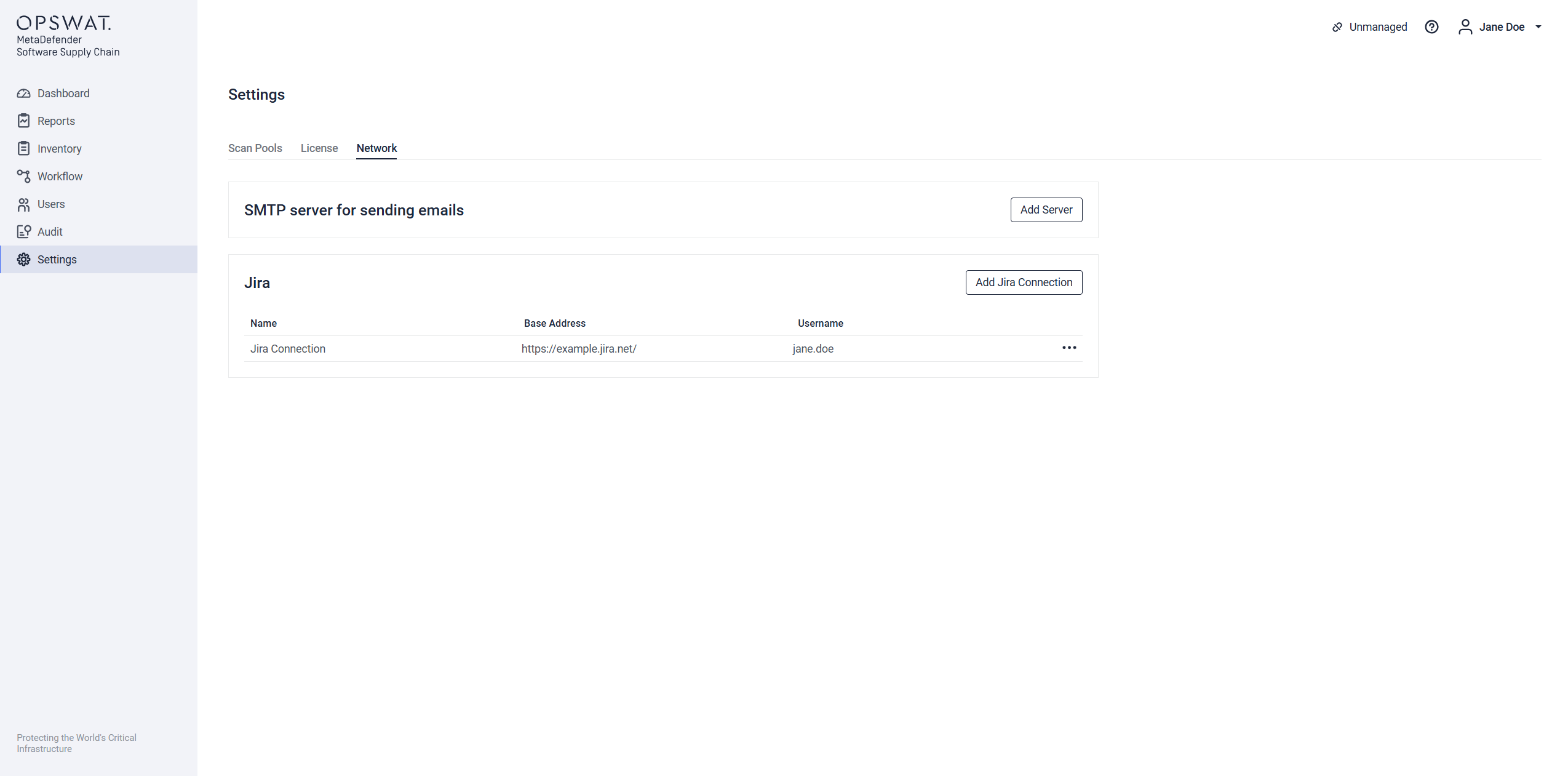Screen dimensions: 1568x776
Task: Open Workflow from the sidebar
Action: coord(98,177)
